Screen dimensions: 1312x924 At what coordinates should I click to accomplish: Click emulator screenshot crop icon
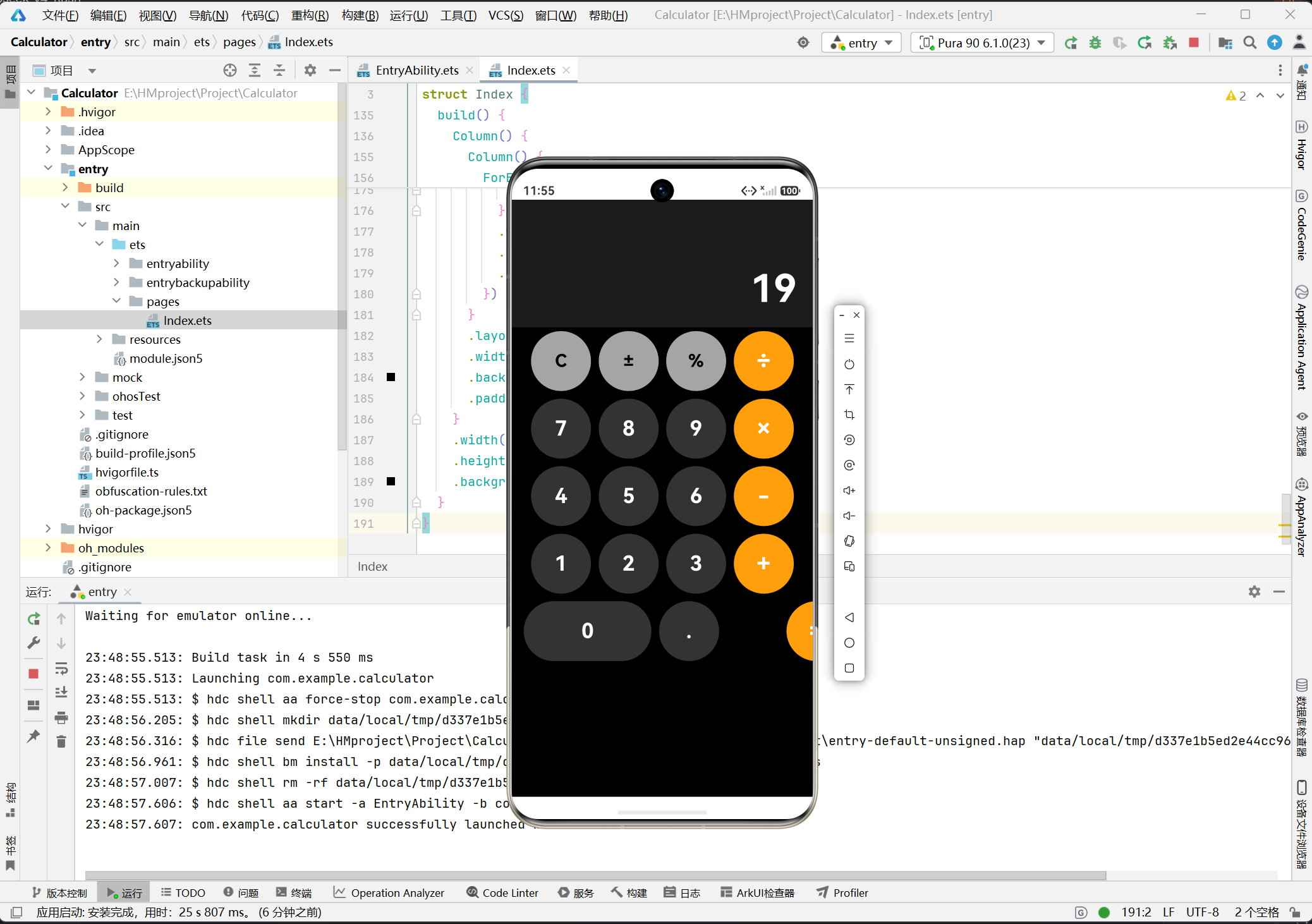(x=849, y=415)
